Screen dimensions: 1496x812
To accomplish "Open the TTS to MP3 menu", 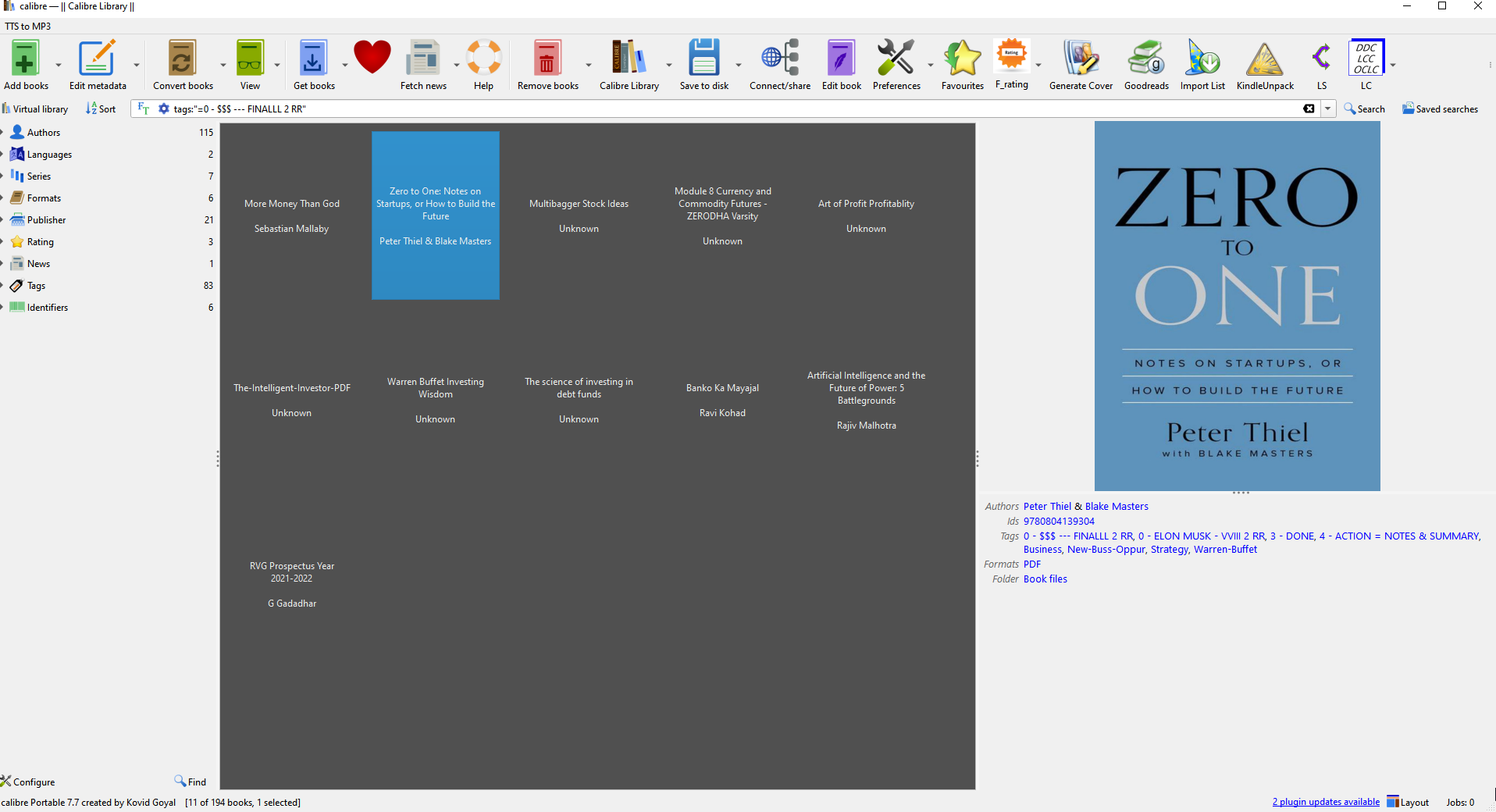I will 28,26.
